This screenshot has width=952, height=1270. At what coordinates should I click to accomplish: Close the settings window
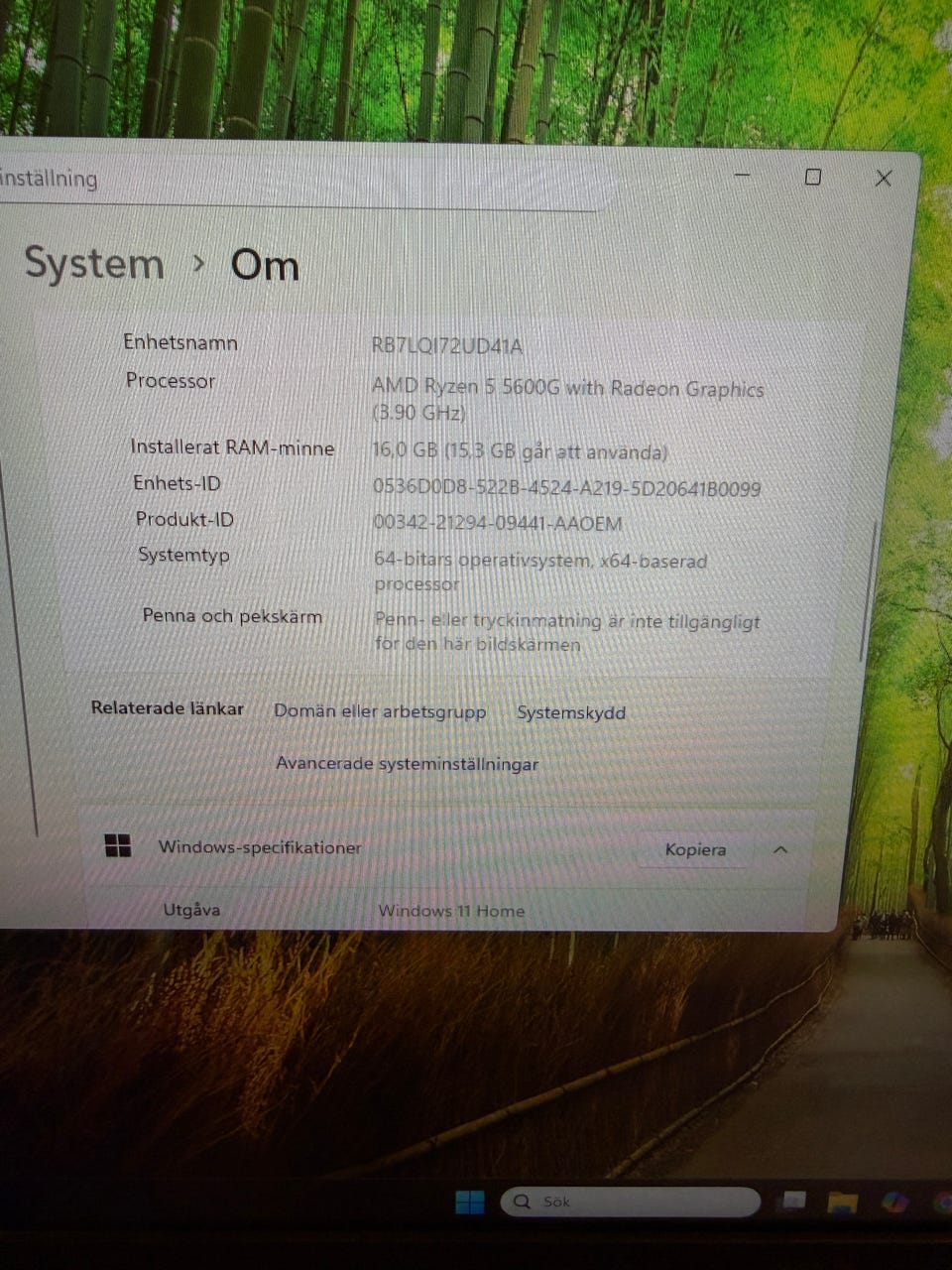point(884,178)
